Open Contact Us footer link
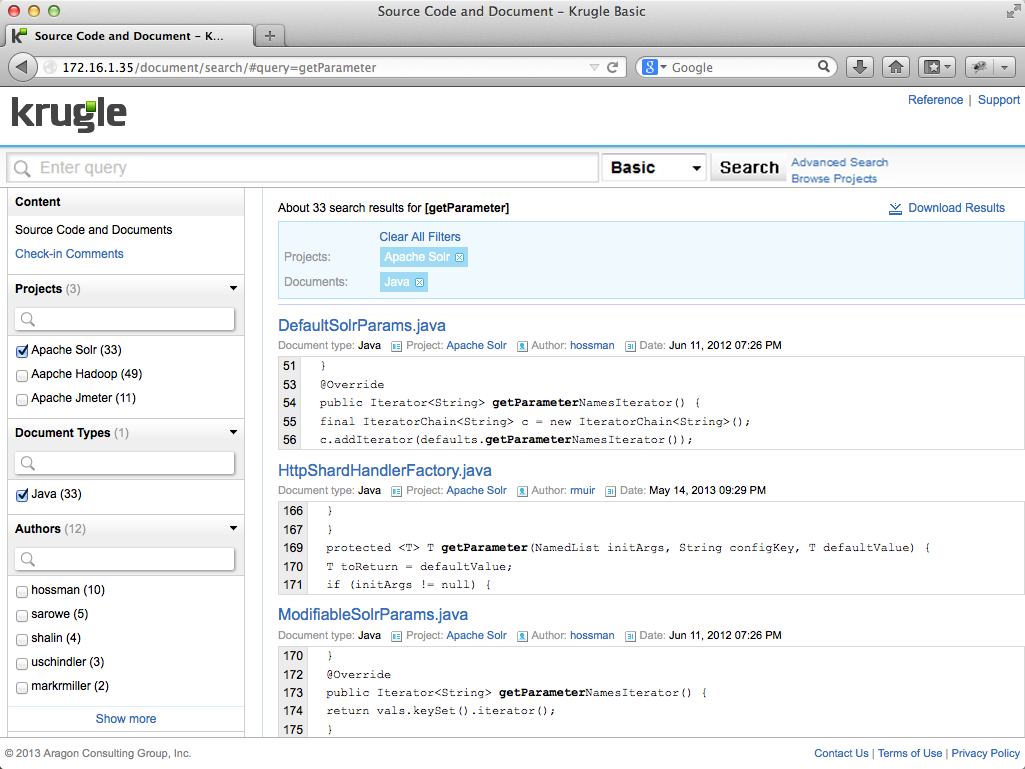 [x=841, y=753]
